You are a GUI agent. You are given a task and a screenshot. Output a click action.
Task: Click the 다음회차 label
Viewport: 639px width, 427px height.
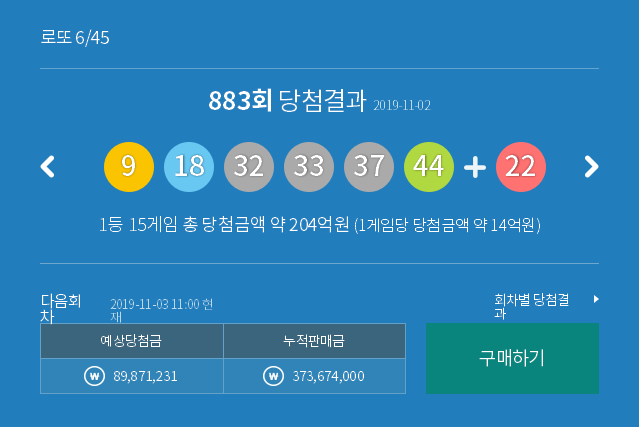(61, 308)
